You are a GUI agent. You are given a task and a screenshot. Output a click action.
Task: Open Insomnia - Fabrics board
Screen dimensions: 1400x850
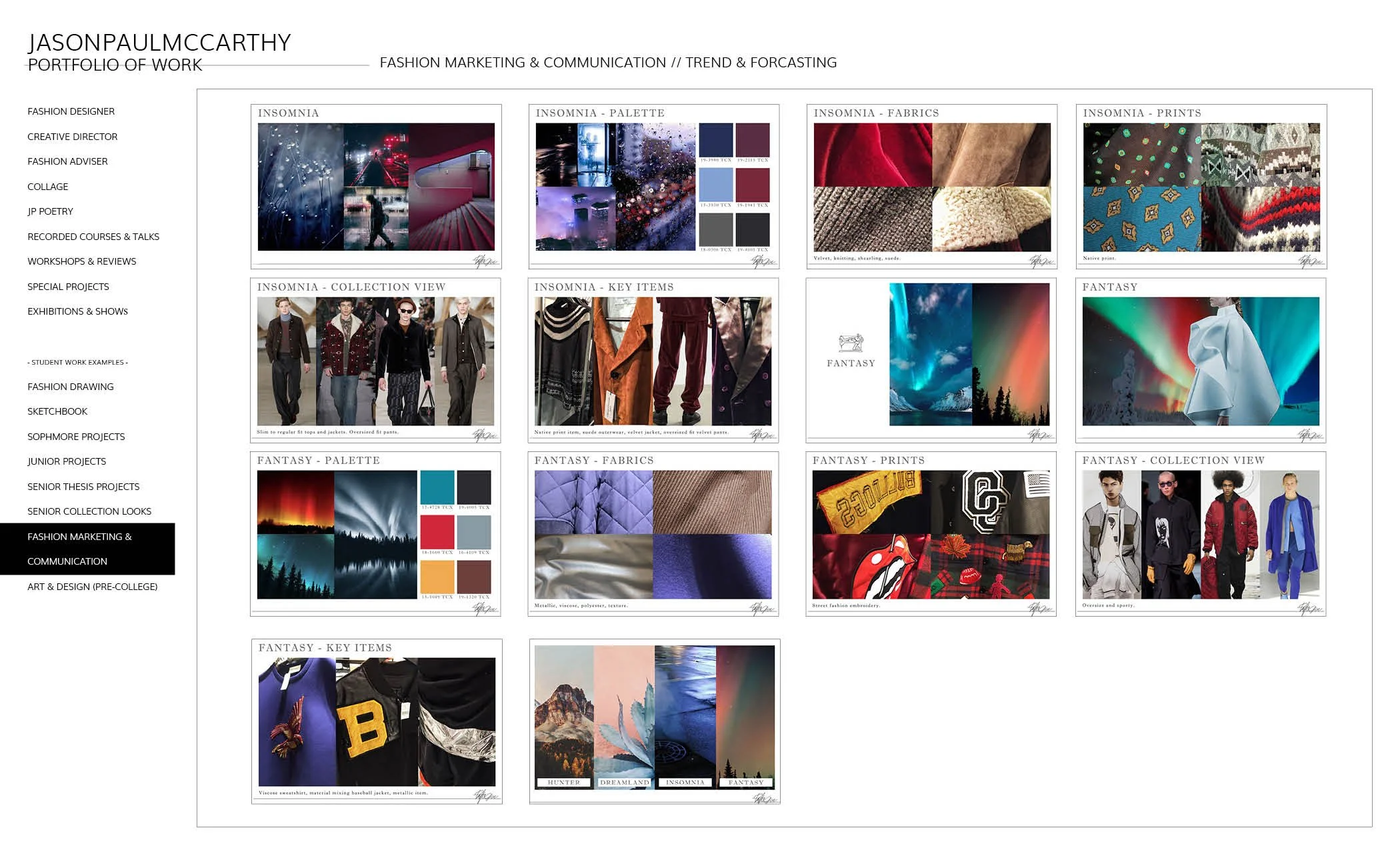[931, 187]
